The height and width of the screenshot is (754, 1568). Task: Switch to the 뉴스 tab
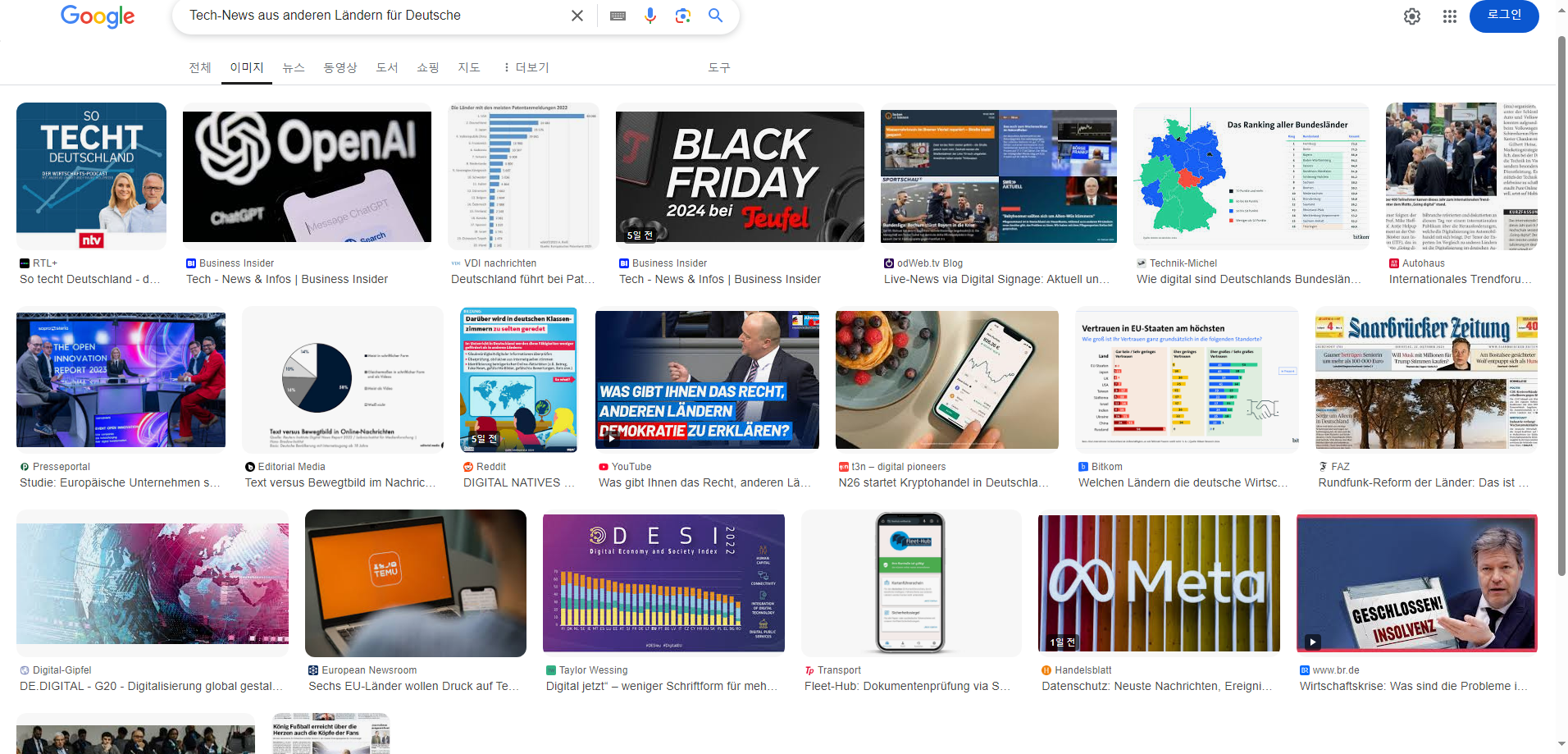294,67
